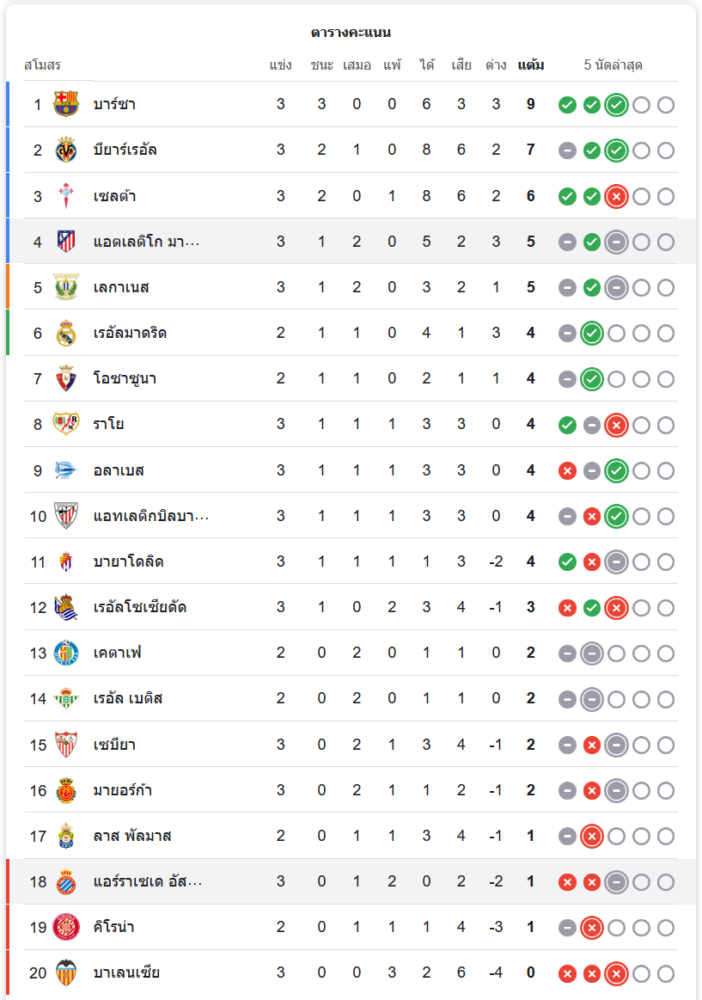Open the บาเลนเซีย team link
The width and height of the screenshot is (702, 1000).
click(126, 973)
